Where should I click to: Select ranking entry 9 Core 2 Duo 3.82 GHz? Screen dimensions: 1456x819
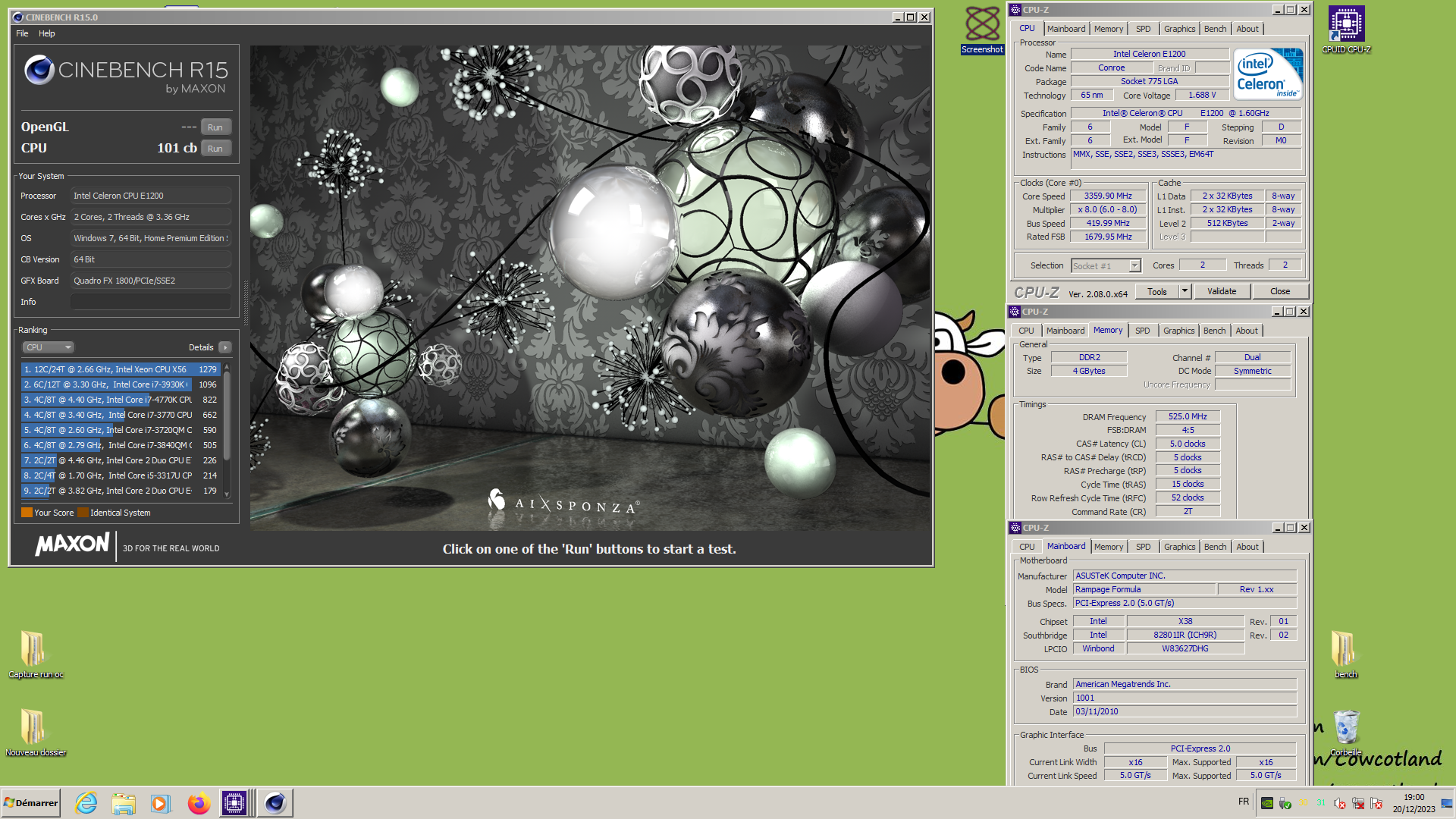(121, 491)
